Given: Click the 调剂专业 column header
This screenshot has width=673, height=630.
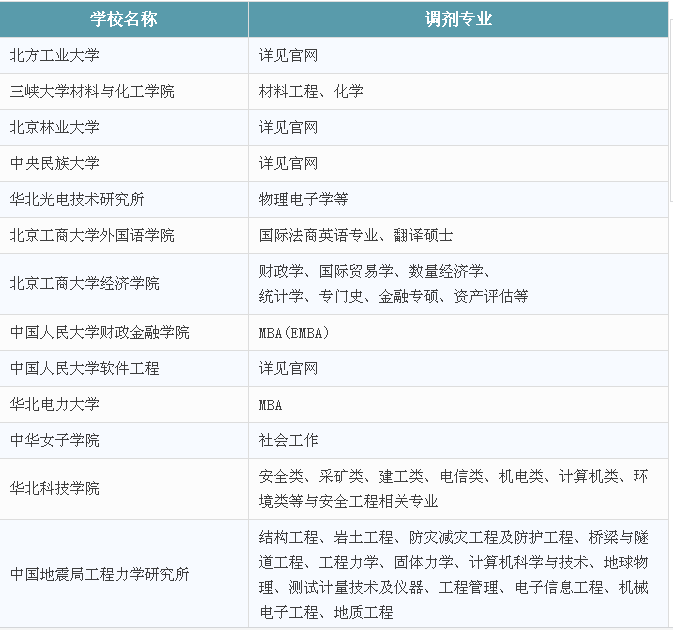Looking at the screenshot, I should tap(458, 19).
